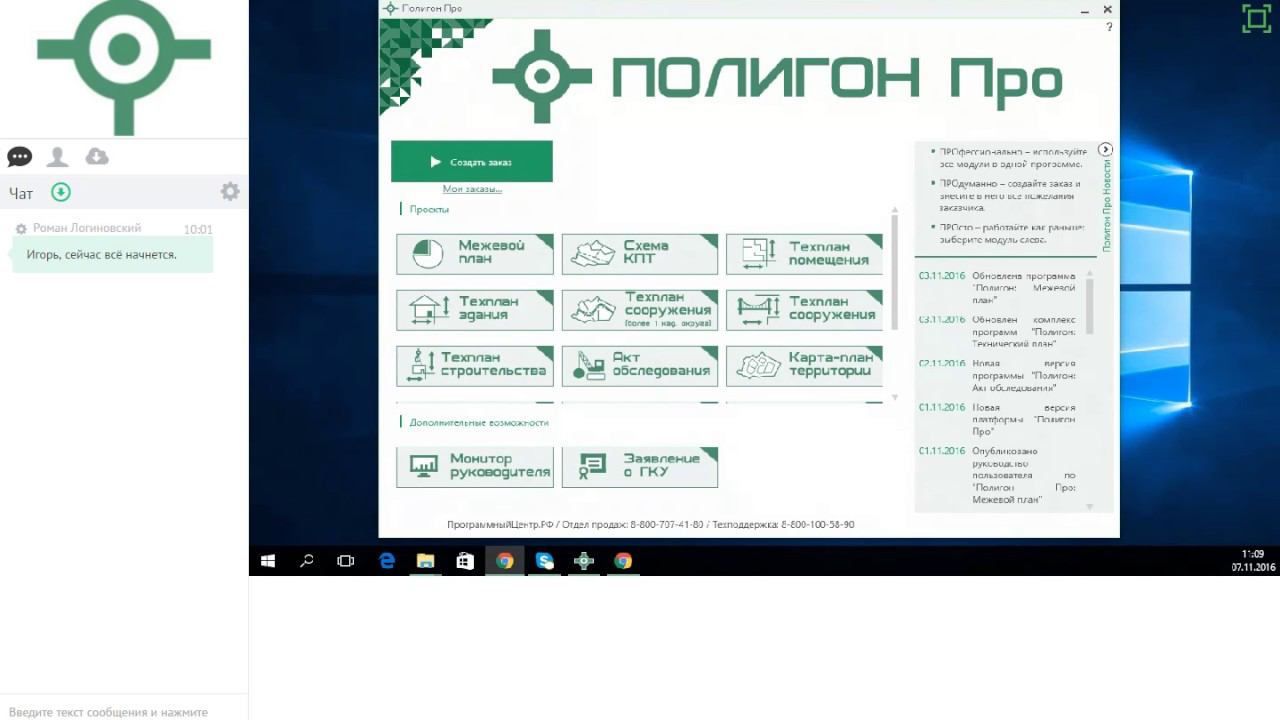Viewport: 1280px width, 720px height.
Task: Open the Заявление о ГКУ tool
Action: (x=639, y=467)
